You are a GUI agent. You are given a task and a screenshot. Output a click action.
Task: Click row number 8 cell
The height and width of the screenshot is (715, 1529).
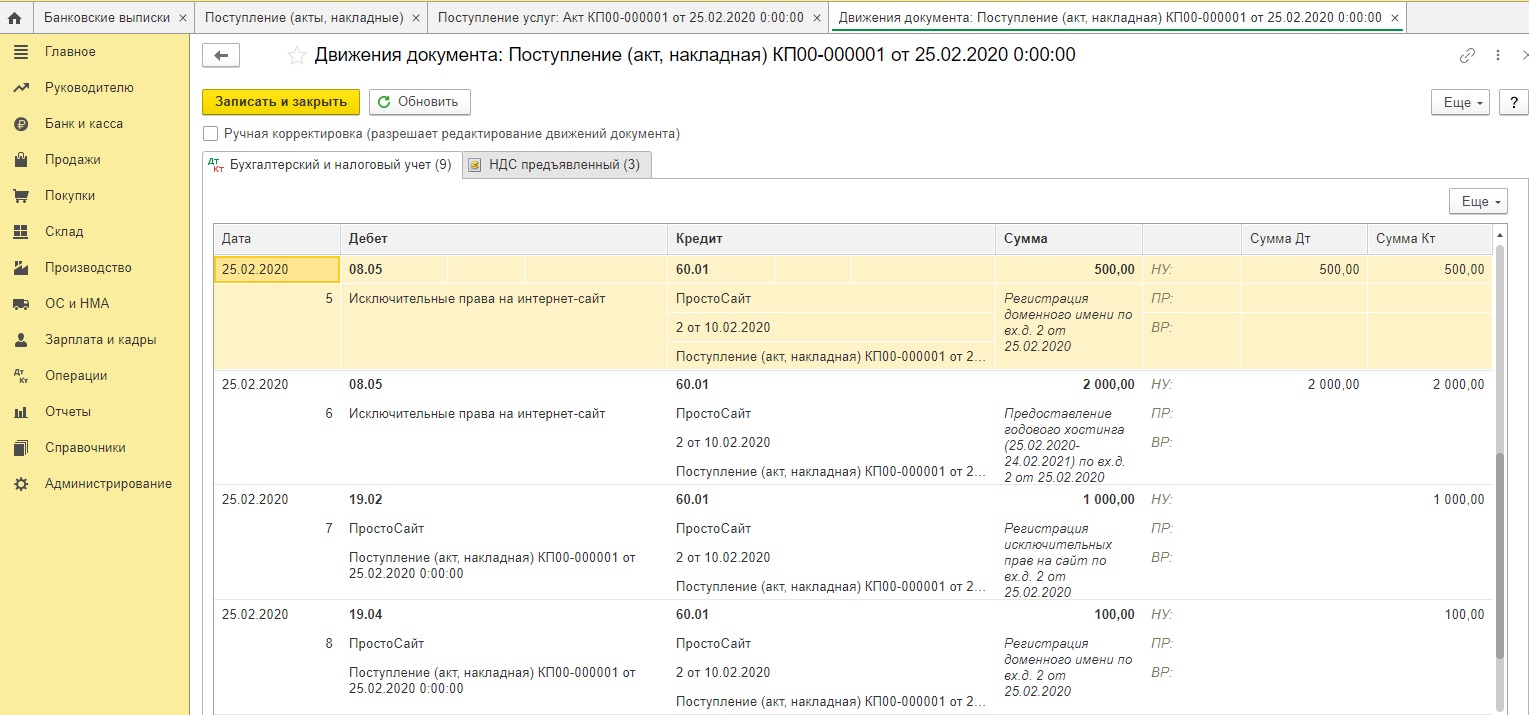(x=329, y=643)
